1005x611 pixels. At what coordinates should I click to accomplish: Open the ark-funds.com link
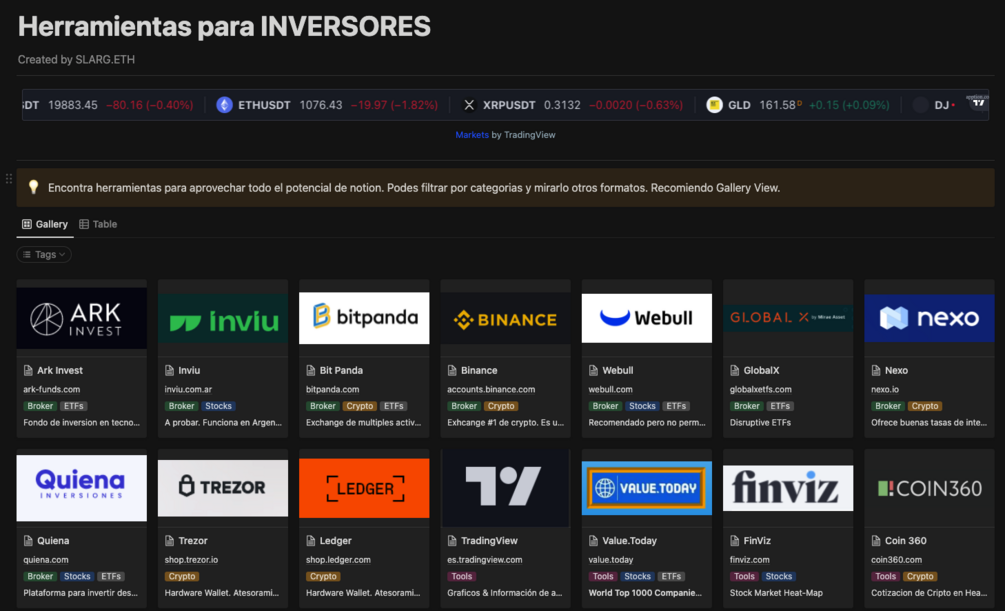[x=52, y=389]
